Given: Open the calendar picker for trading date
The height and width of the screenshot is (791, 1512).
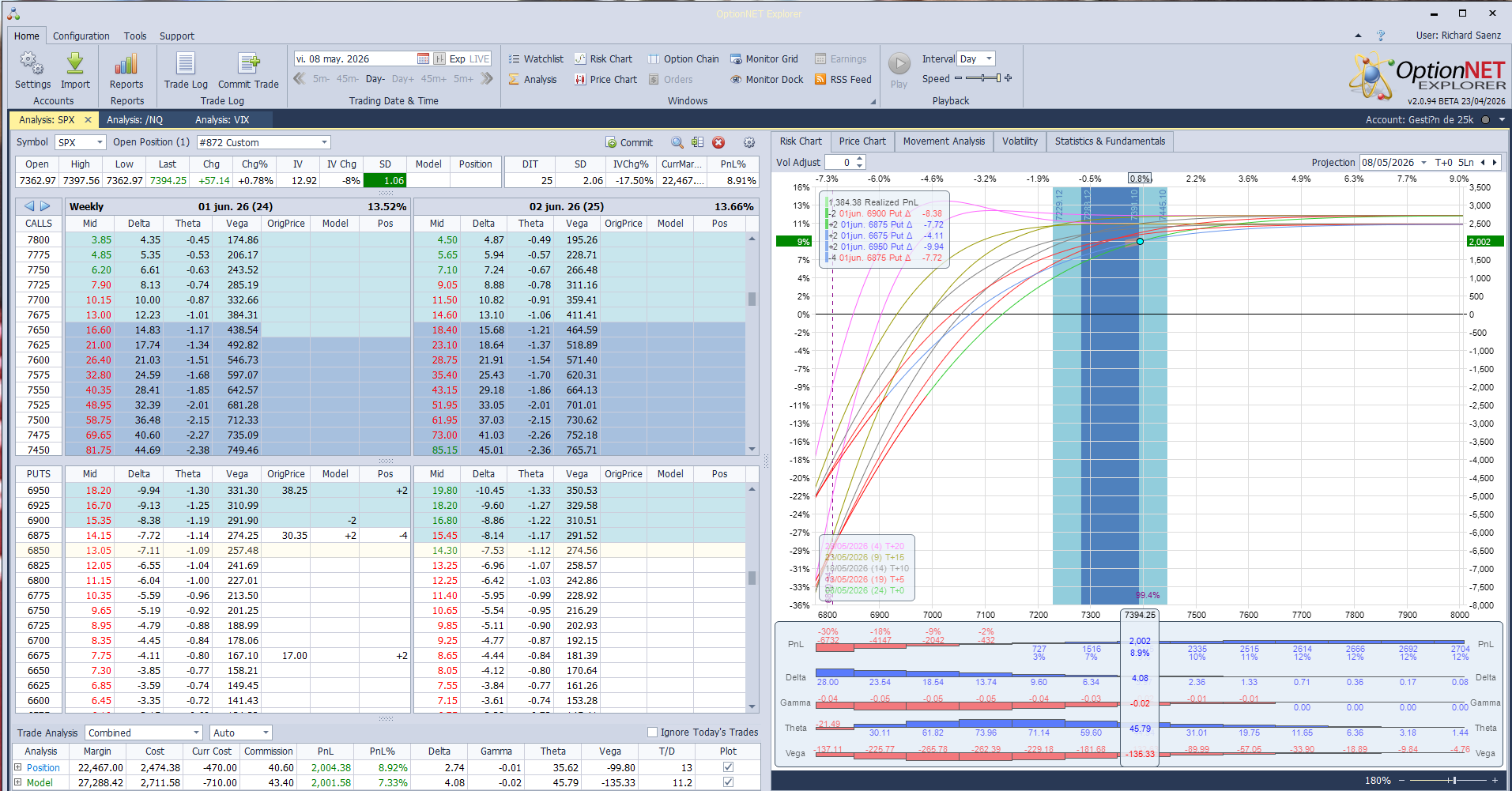Looking at the screenshot, I should 424,58.
